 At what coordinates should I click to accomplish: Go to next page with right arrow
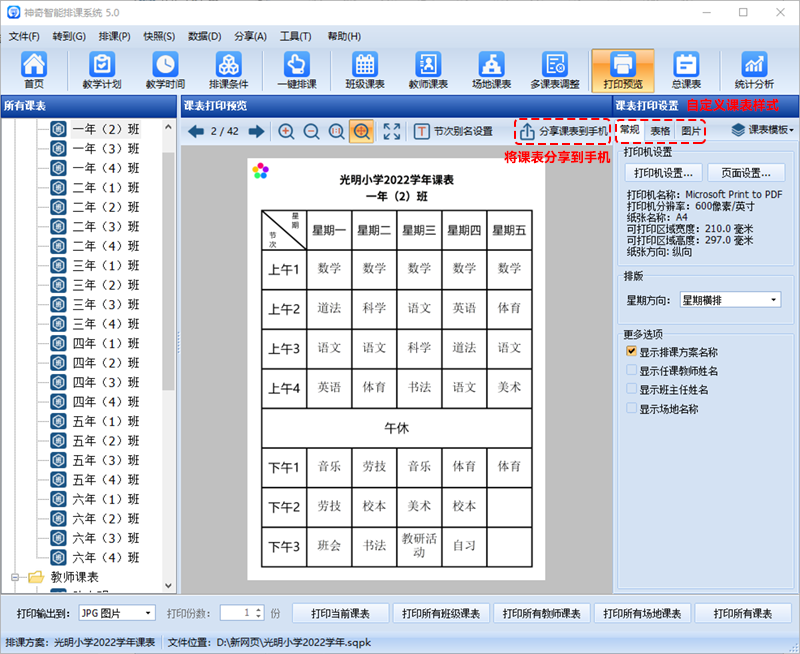click(257, 132)
